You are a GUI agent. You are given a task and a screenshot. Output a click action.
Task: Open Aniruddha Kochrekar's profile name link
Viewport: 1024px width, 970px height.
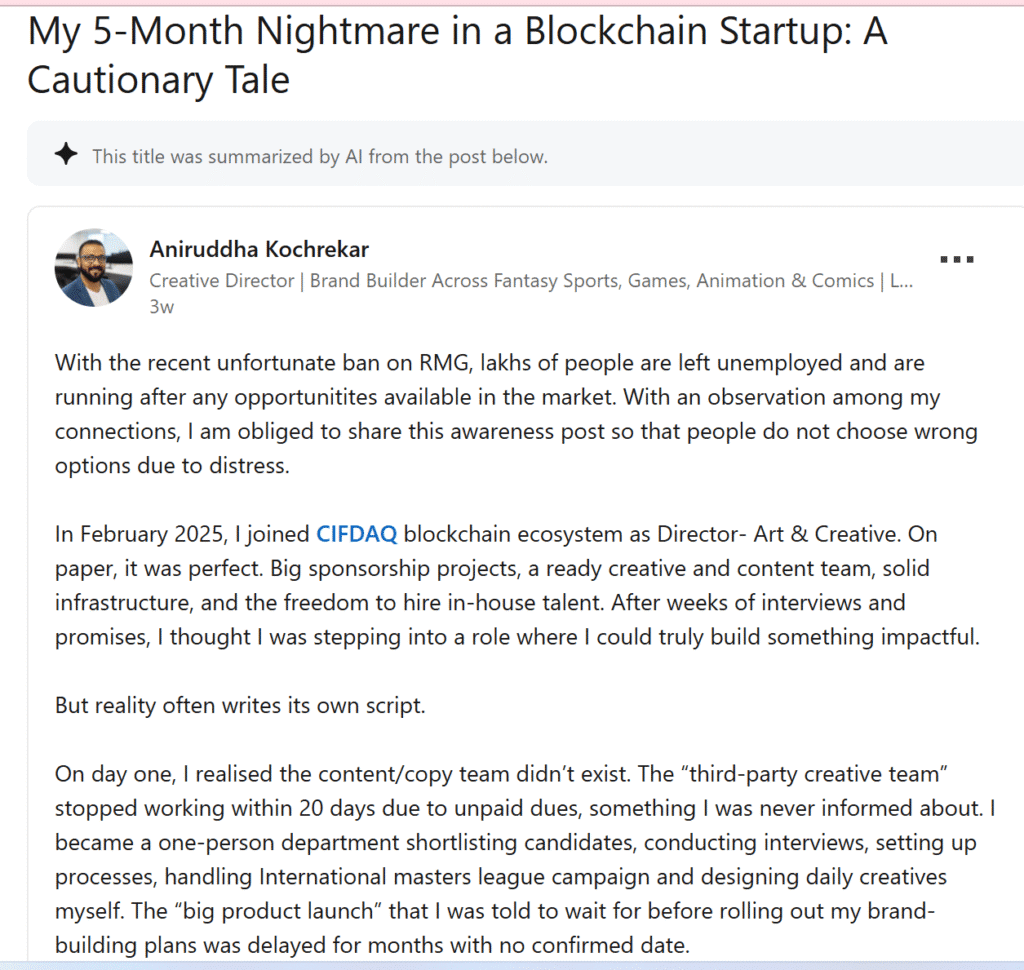(259, 249)
